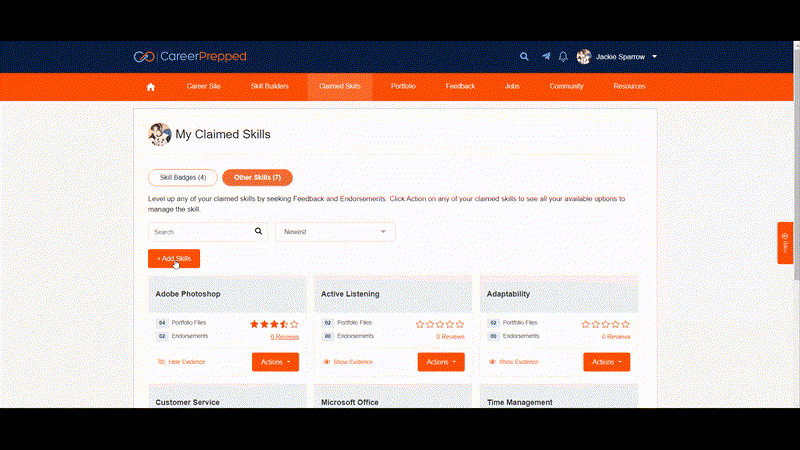The image size is (800, 450).
Task: Open Active Listening 0 Reviews link
Action: (x=450, y=337)
